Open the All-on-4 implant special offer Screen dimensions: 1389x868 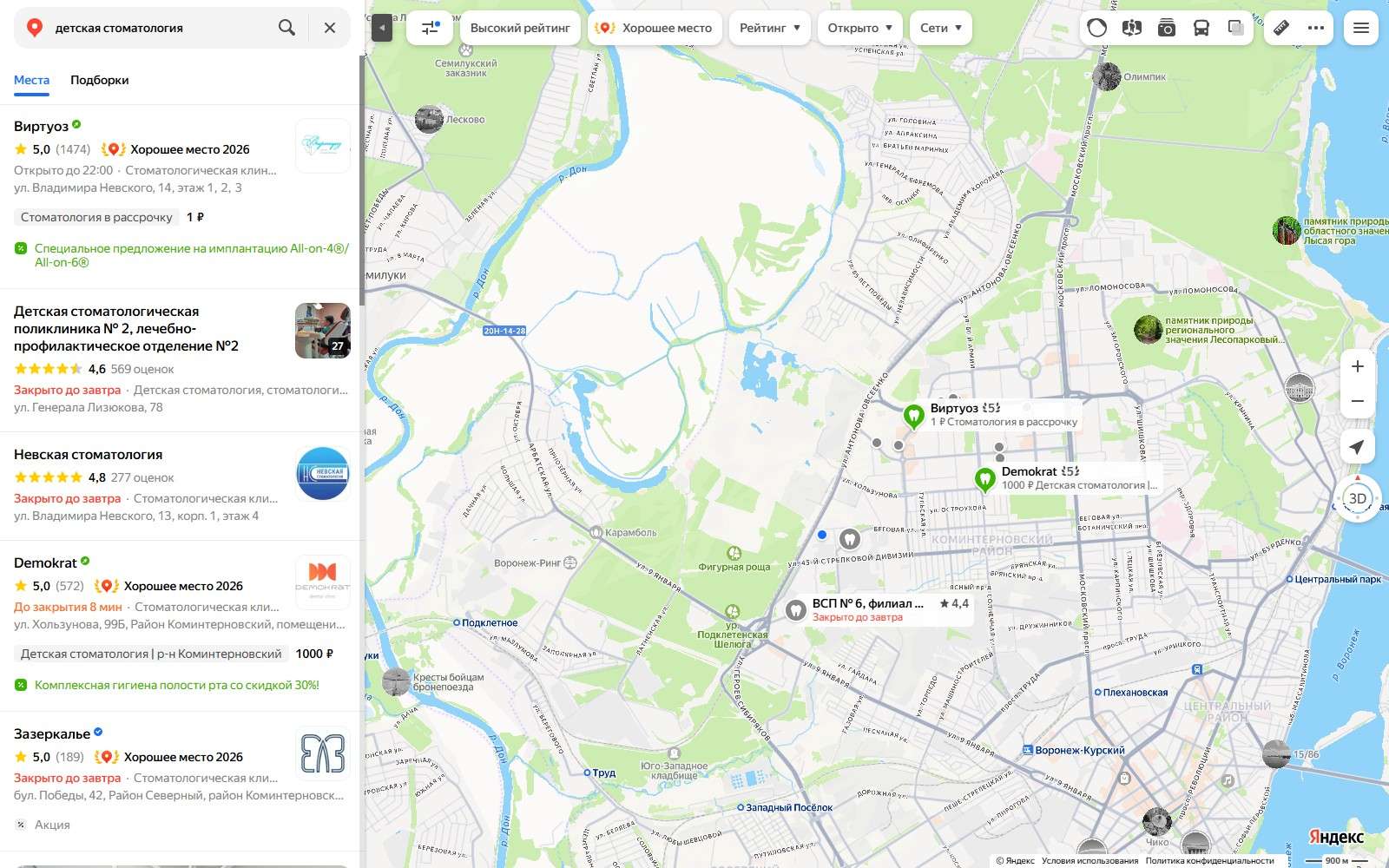pos(191,255)
